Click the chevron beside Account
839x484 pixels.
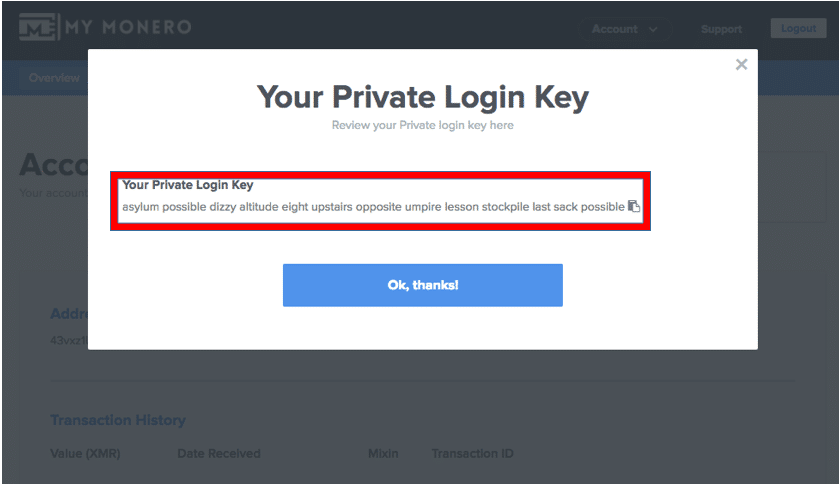(653, 29)
